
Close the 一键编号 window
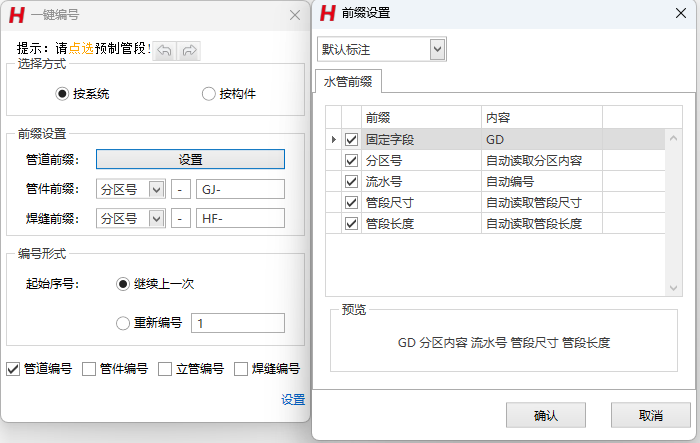tap(294, 15)
